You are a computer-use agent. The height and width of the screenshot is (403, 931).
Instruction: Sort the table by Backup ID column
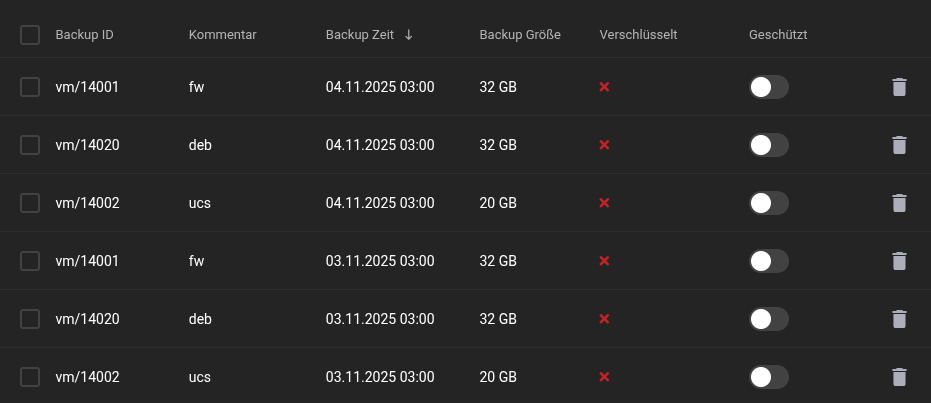click(84, 35)
